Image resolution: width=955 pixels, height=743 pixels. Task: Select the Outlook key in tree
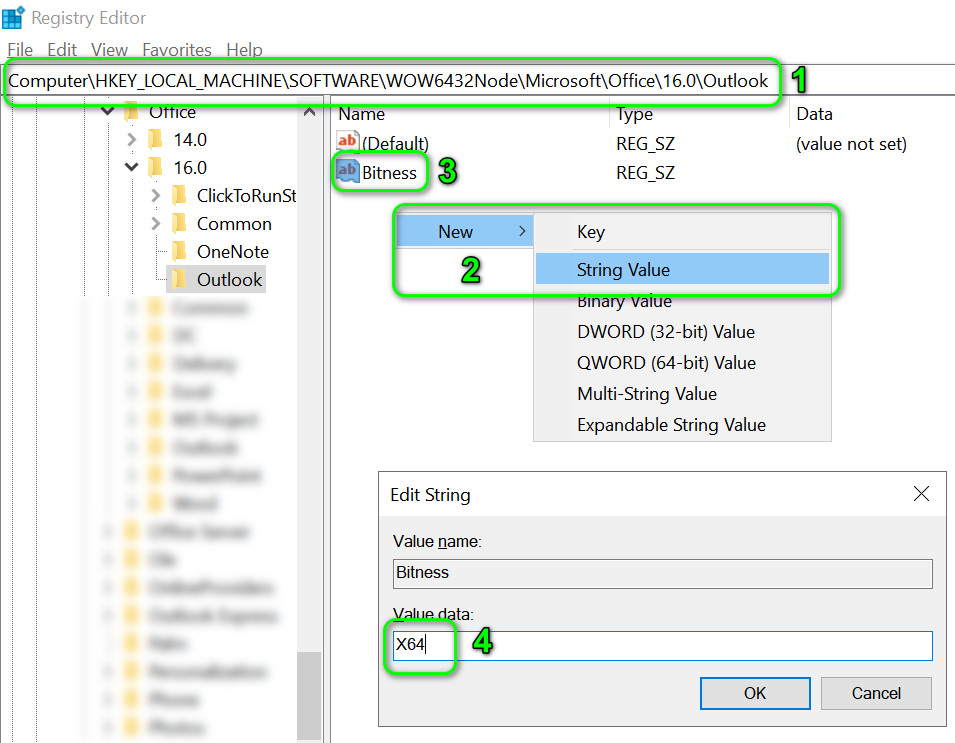pos(229,280)
